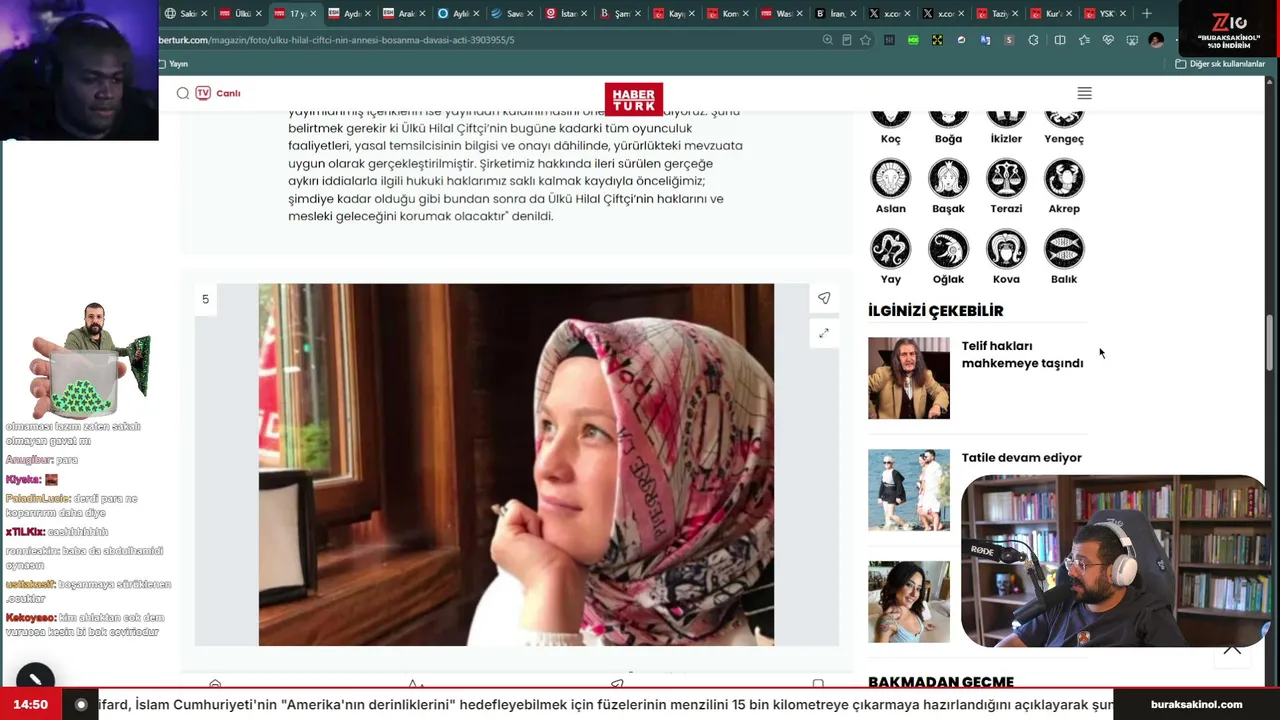Open the 'S' browser extension icon
The image size is (1280, 720).
pos(1009,40)
